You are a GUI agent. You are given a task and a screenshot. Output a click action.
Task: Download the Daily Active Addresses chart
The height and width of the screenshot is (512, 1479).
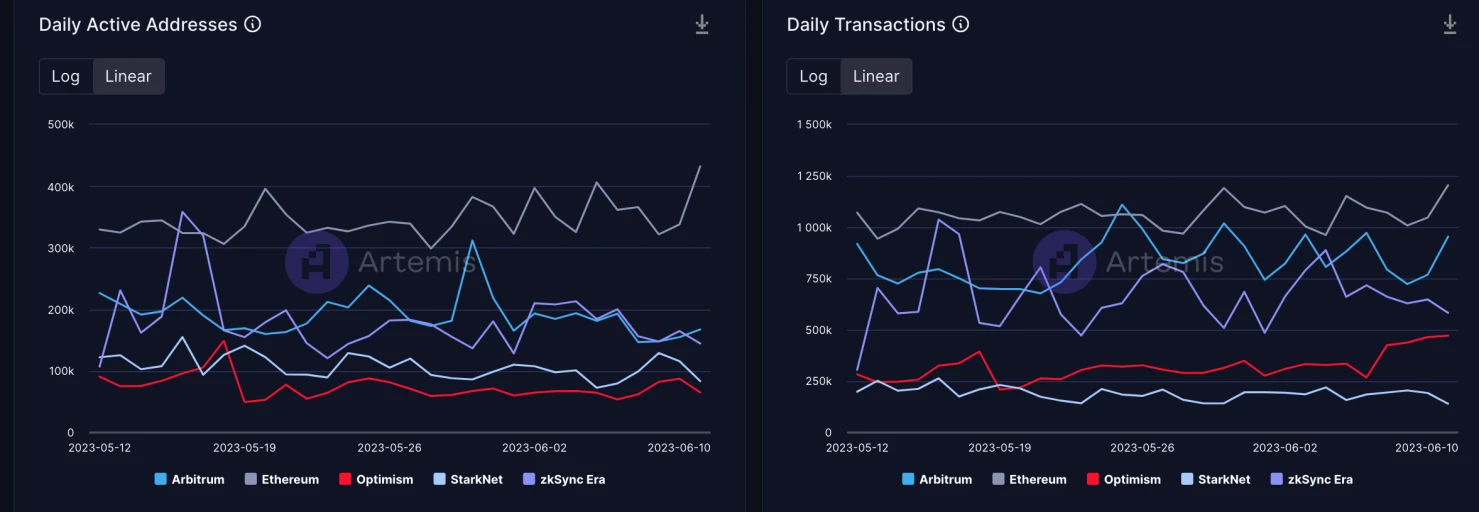(702, 25)
